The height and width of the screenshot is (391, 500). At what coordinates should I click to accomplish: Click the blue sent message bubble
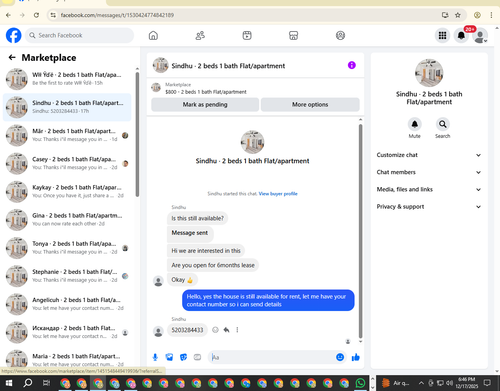point(268,300)
